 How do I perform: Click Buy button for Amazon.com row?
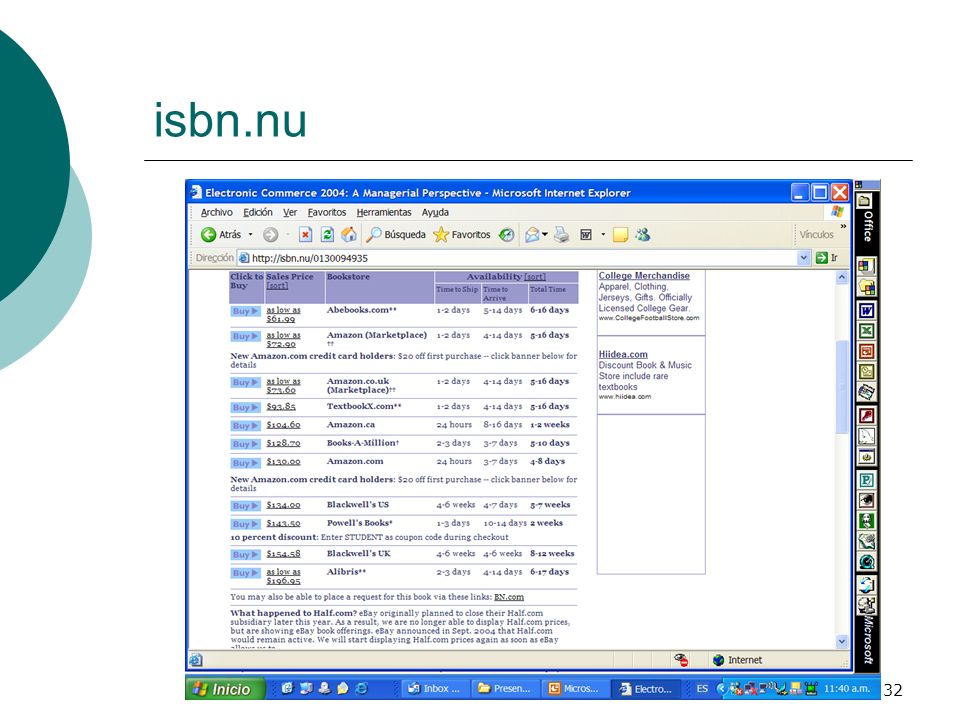(x=245, y=463)
